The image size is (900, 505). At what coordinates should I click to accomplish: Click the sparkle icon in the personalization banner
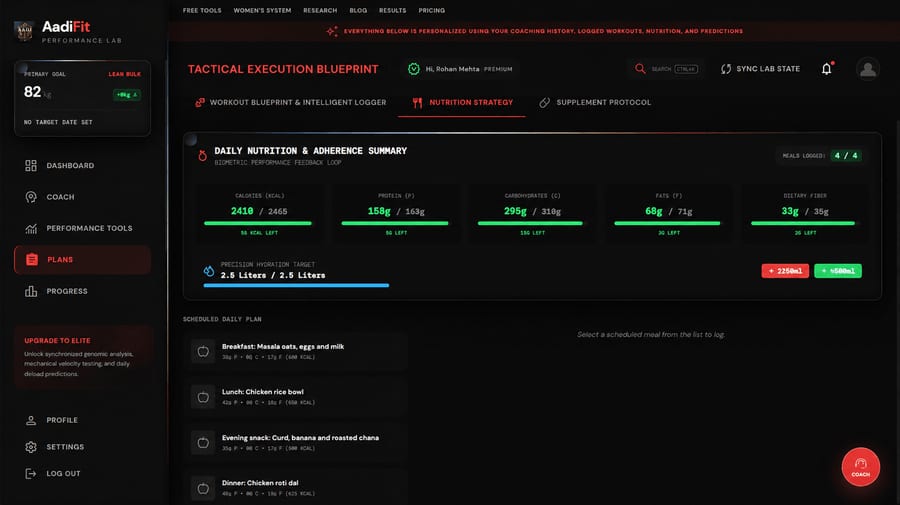[332, 31]
